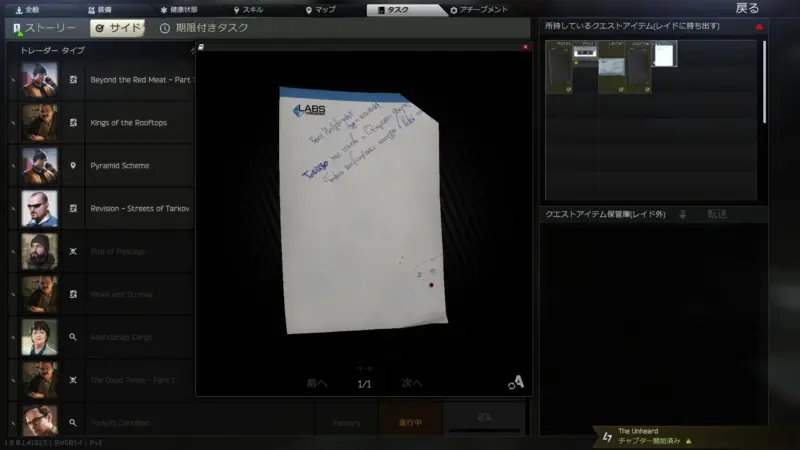Toggle the サイド (Side) task filter

(117, 28)
